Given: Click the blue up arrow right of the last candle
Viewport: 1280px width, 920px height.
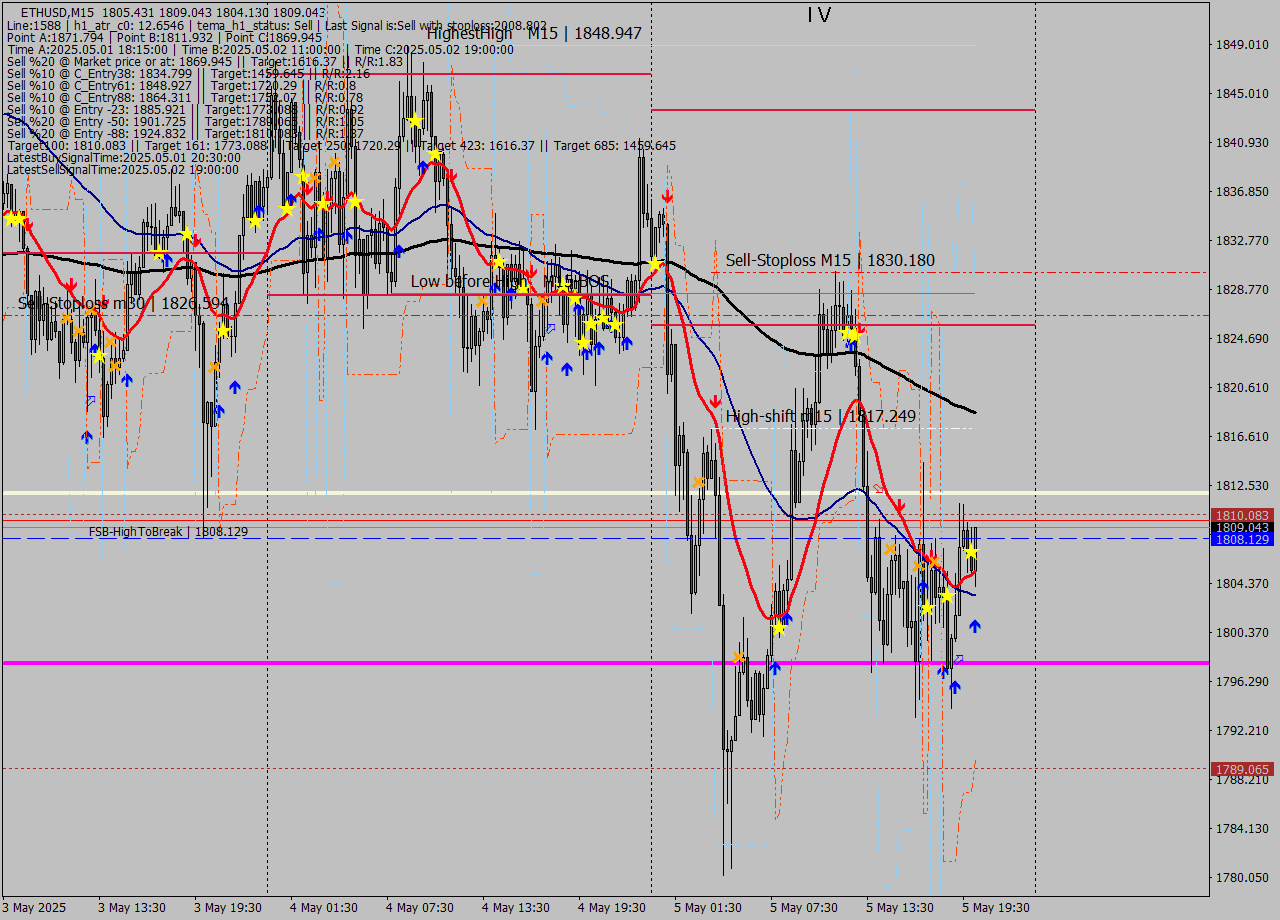Looking at the screenshot, I should [975, 626].
